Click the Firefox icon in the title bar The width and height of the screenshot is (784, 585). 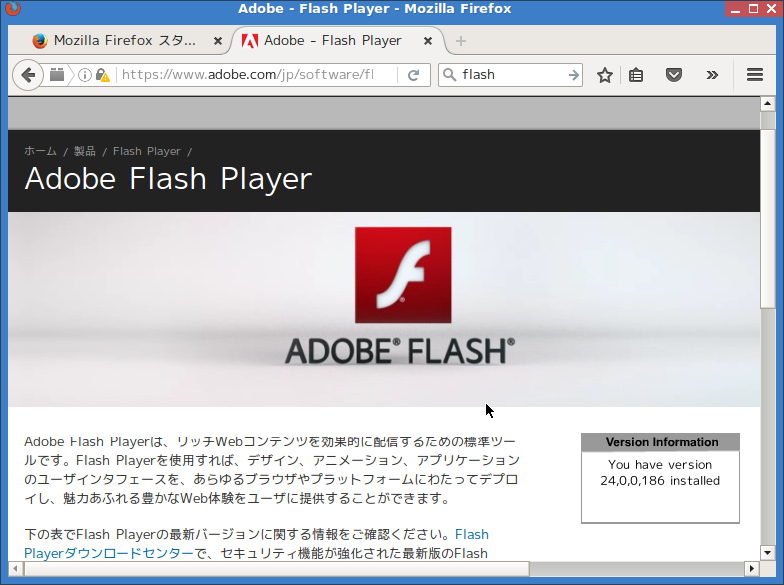click(12, 8)
